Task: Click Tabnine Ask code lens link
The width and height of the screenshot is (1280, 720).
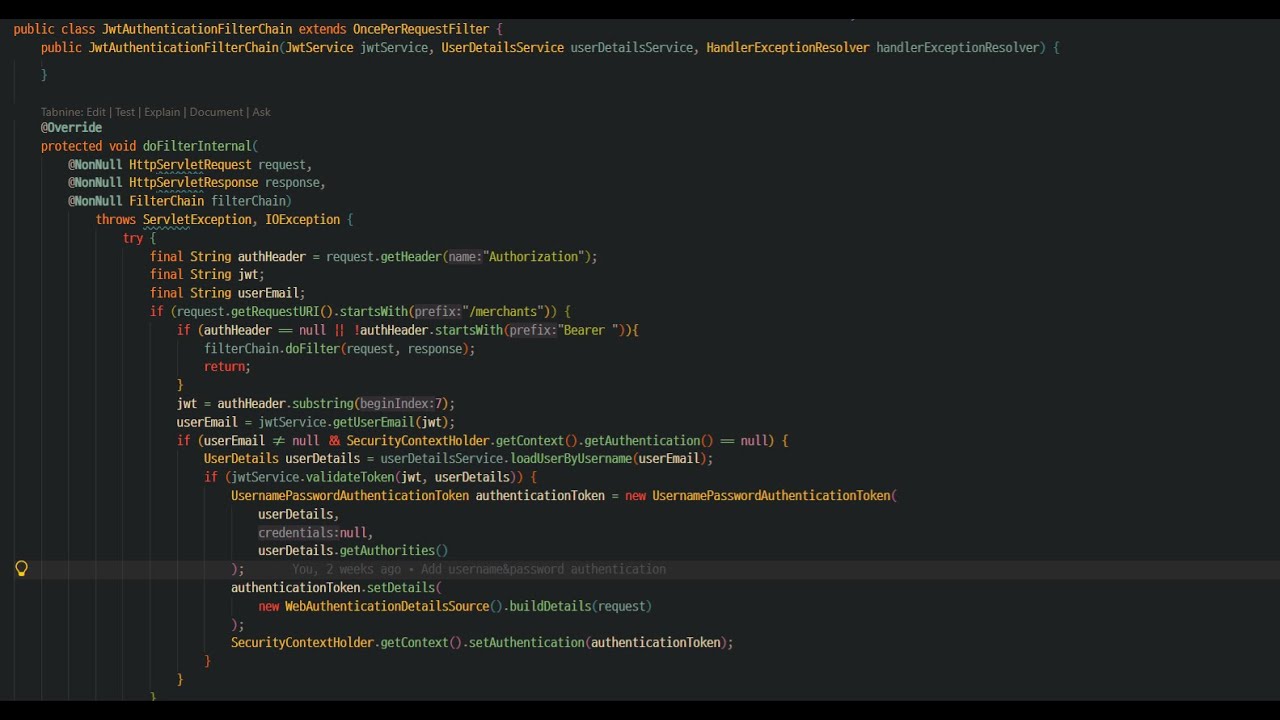Action: point(262,112)
